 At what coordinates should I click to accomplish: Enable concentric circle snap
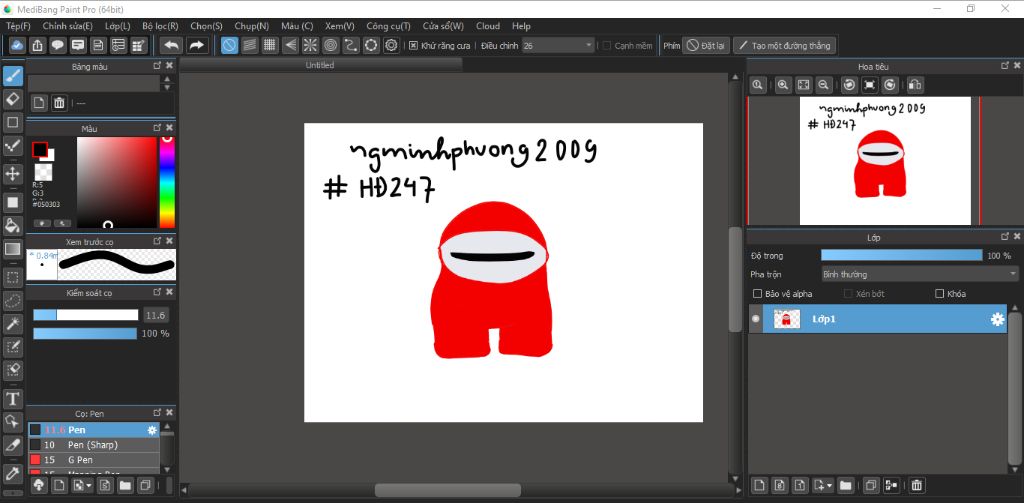[x=330, y=45]
